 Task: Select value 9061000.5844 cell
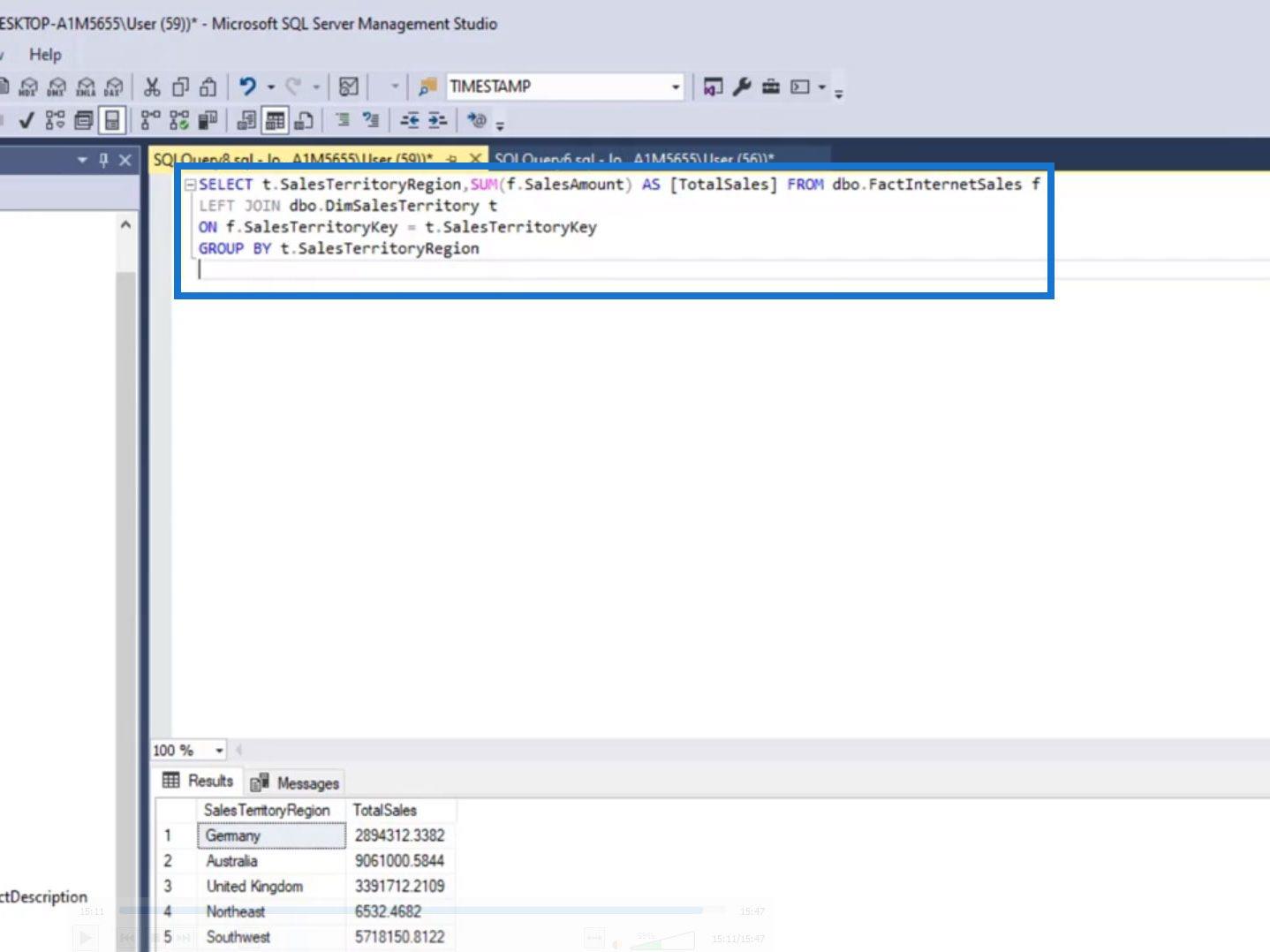coord(401,861)
